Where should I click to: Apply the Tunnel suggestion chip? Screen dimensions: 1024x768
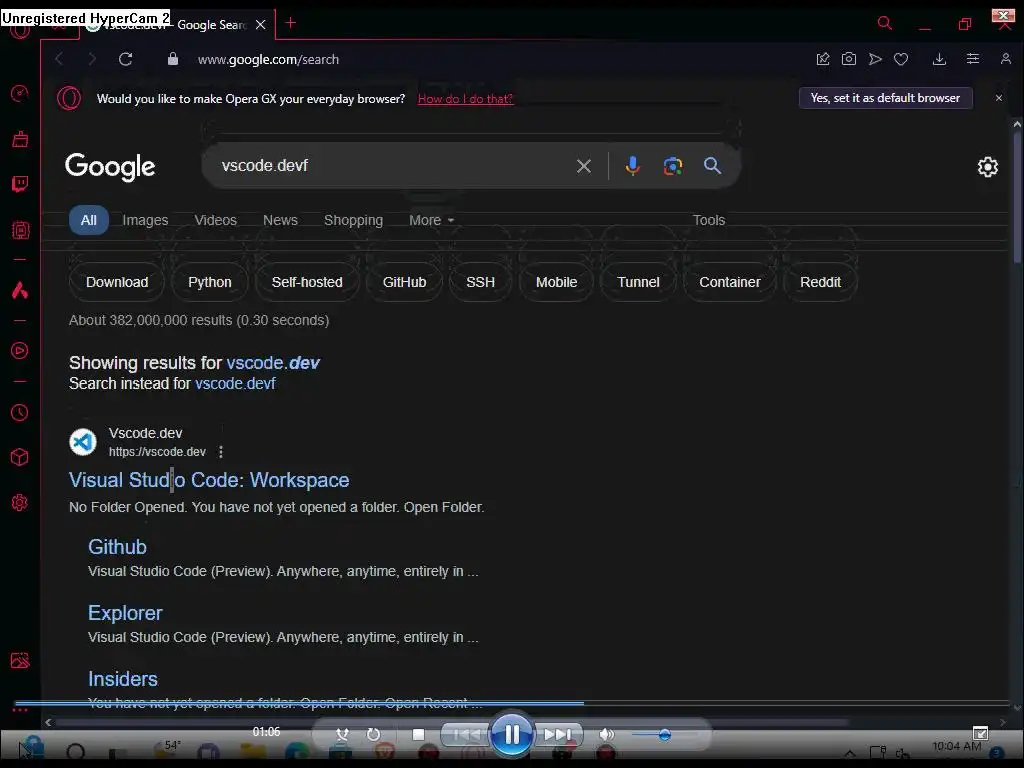coord(638,282)
